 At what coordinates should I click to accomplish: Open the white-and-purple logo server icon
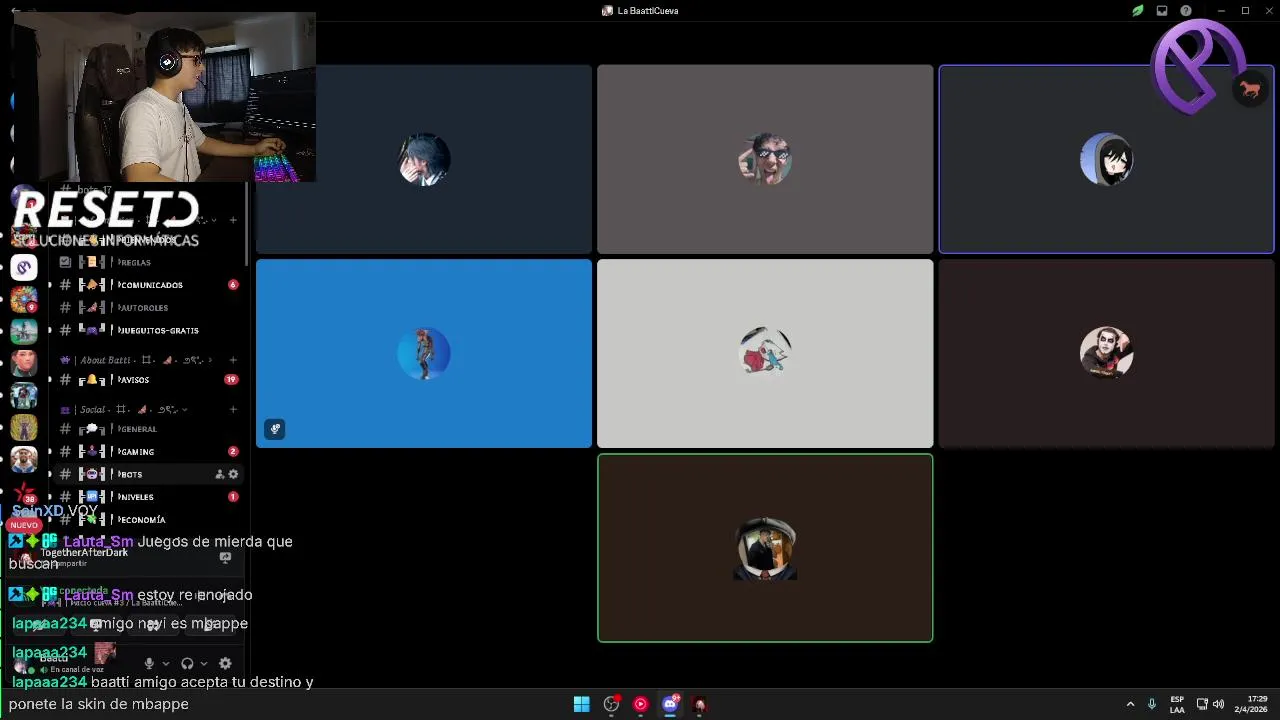tap(24, 268)
